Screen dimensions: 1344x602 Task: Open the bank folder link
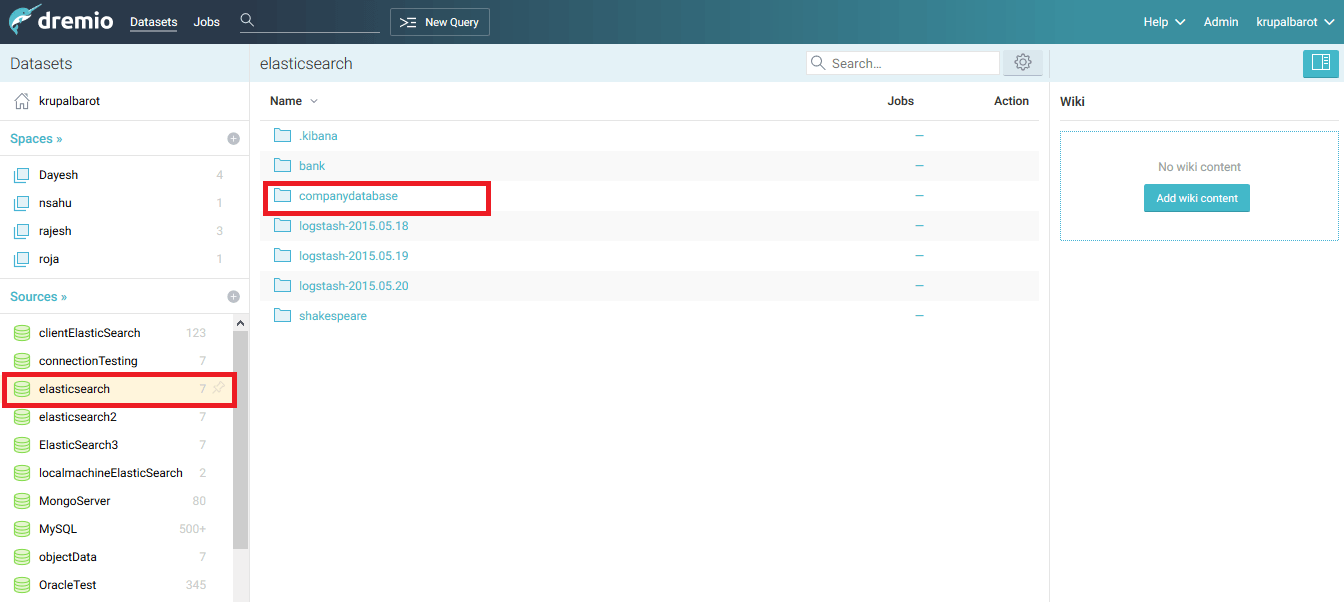(x=312, y=166)
